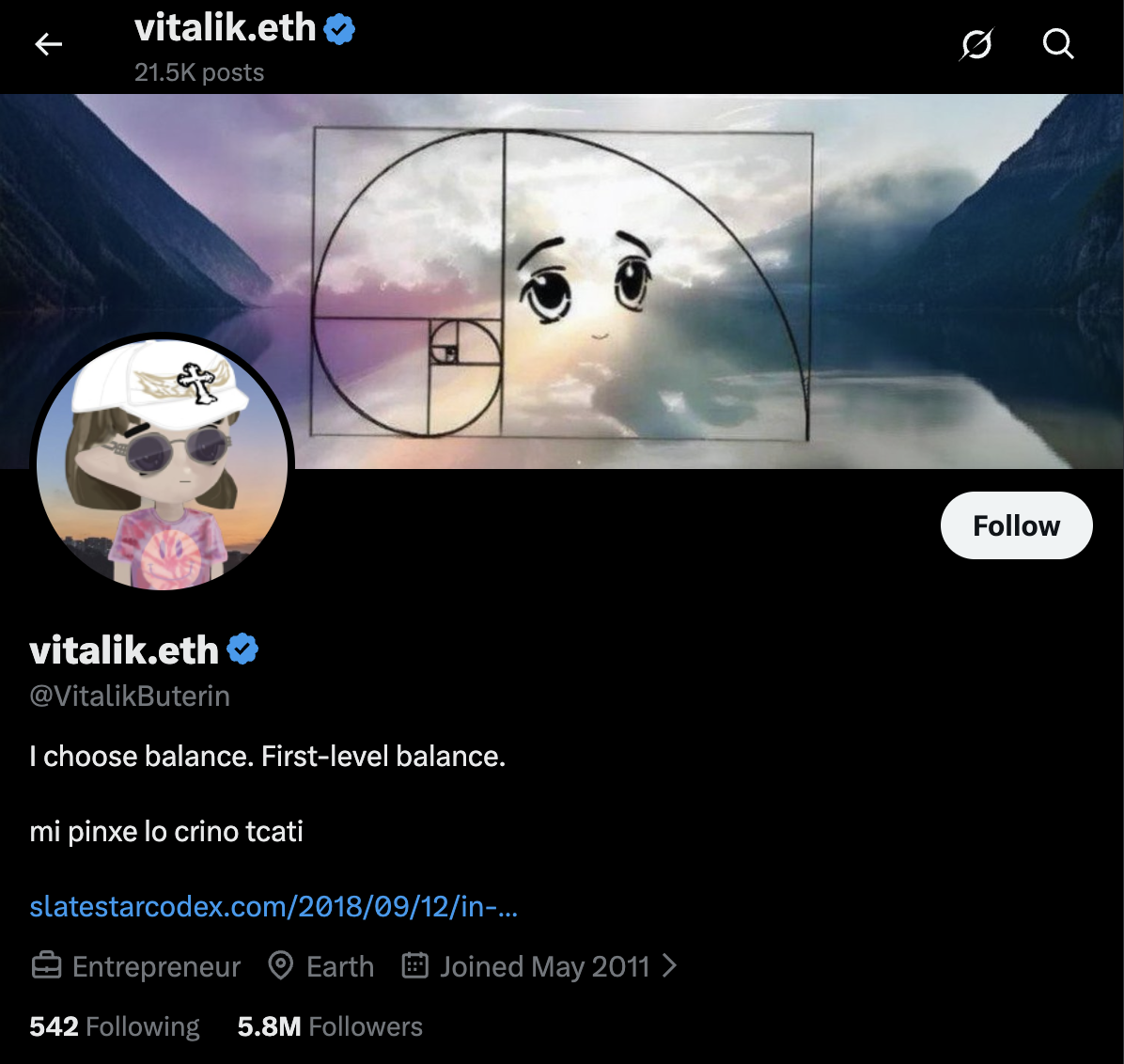Click the @VitalikButerin handle
The height and width of the screenshot is (1064, 1124).
[130, 696]
